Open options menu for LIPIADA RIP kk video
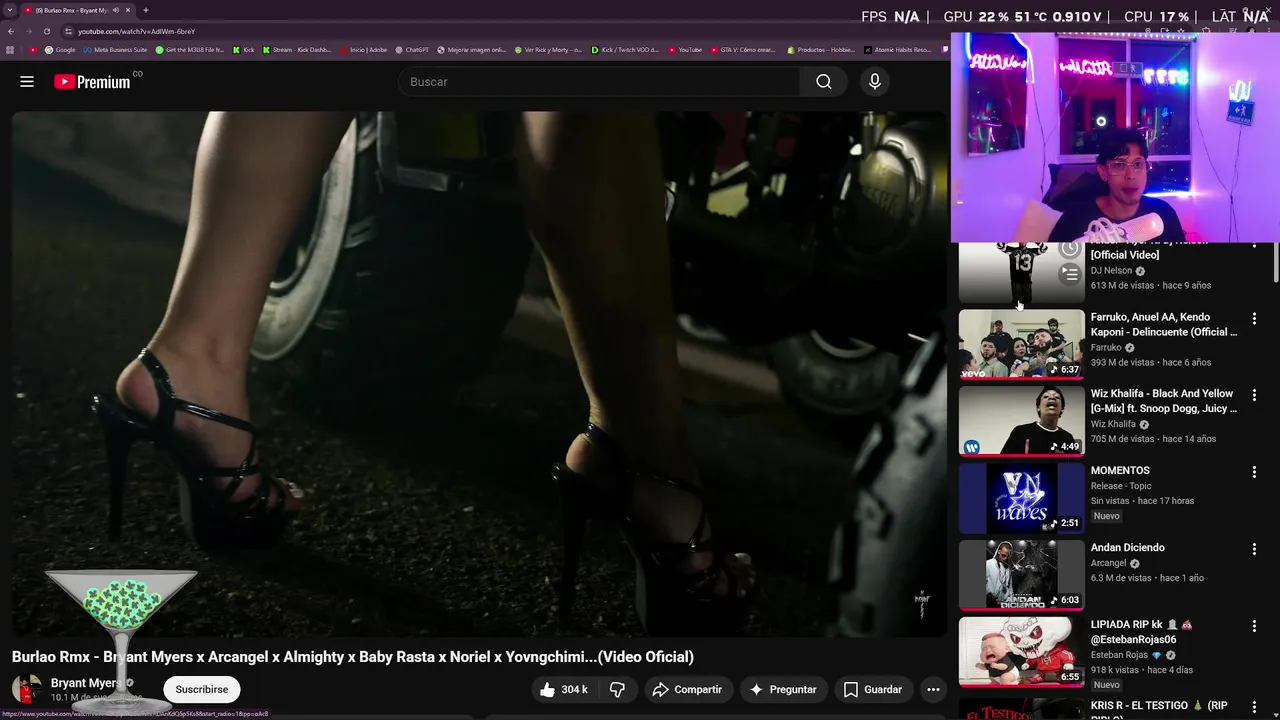Image resolution: width=1280 pixels, height=720 pixels. coord(1254,626)
